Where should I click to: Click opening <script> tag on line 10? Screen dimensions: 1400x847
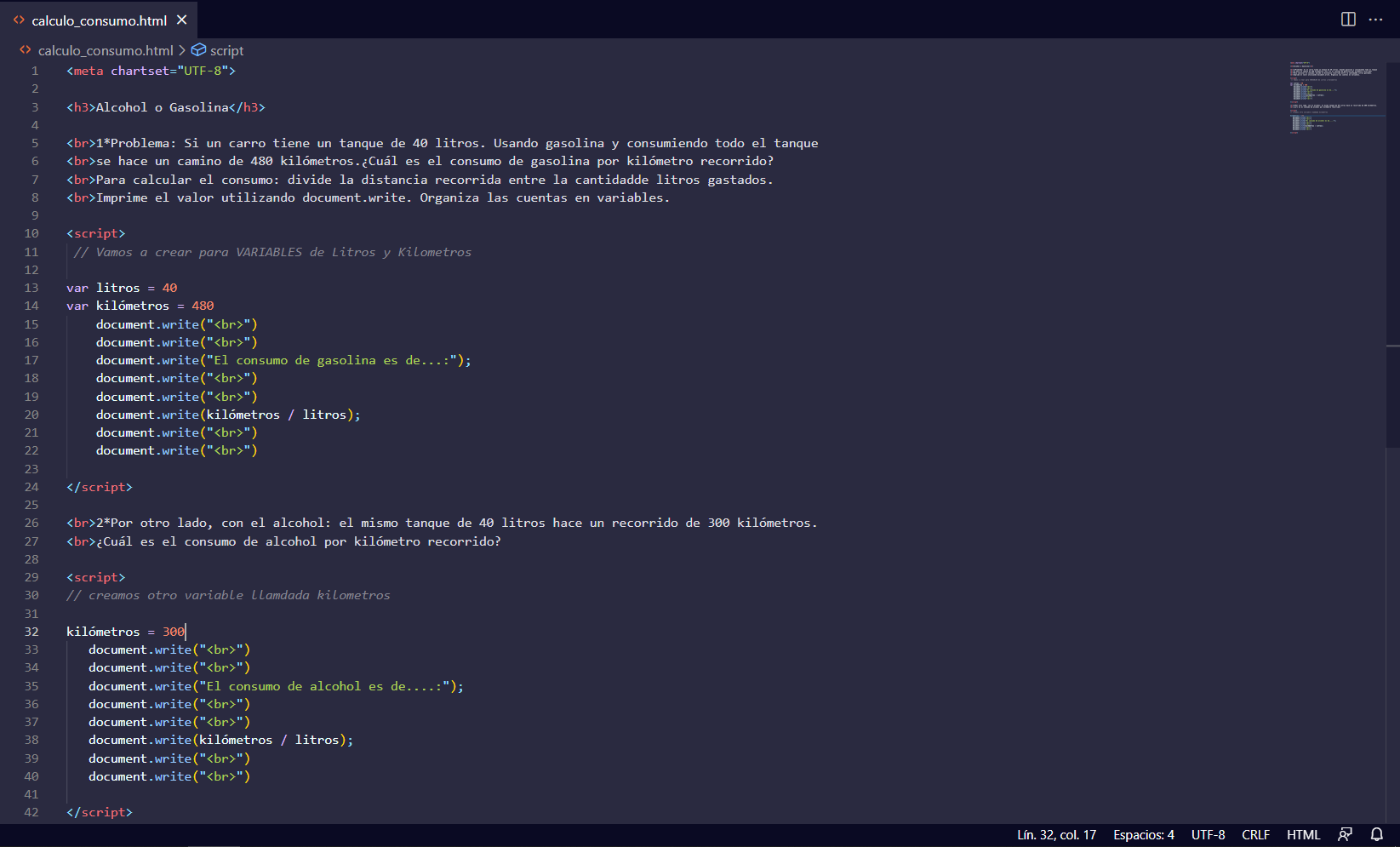[96, 233]
